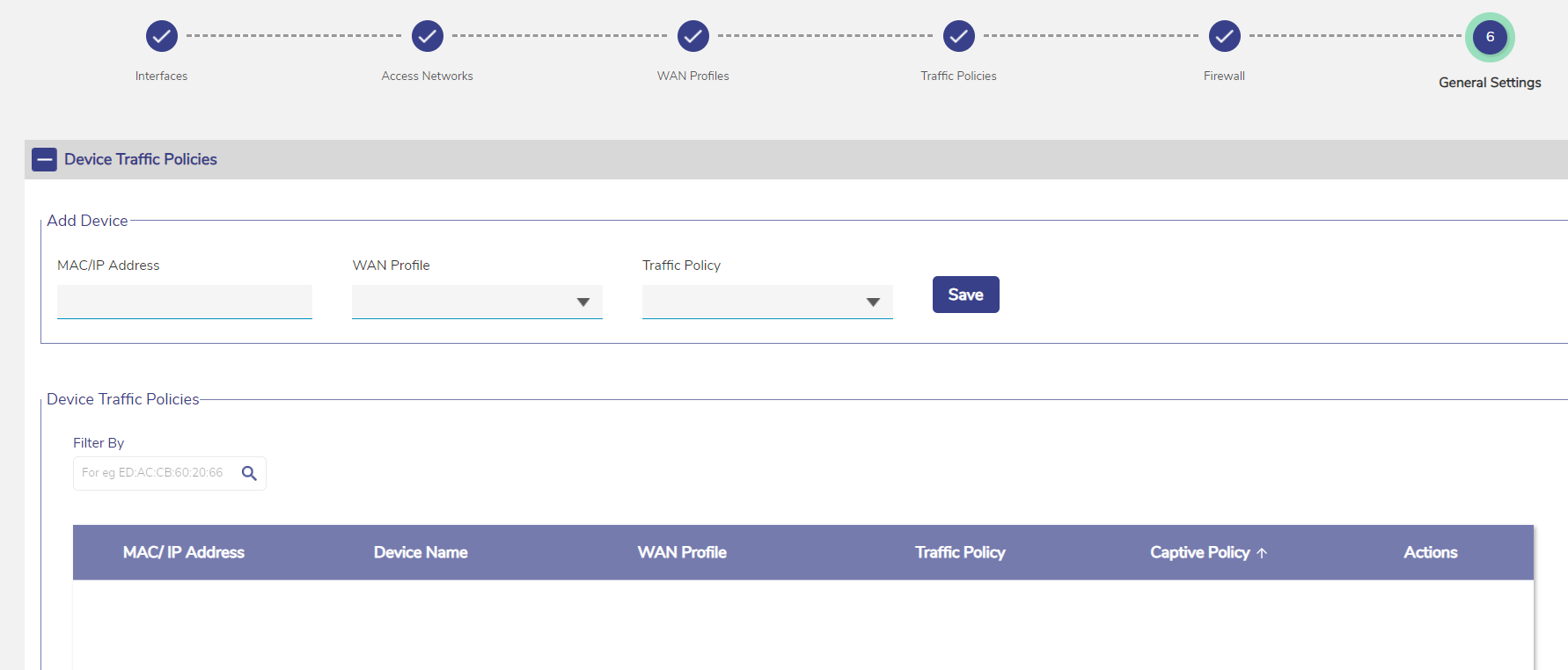The image size is (1568, 670).
Task: Click the search magnifier in Filter By
Action: pyautogui.click(x=249, y=473)
